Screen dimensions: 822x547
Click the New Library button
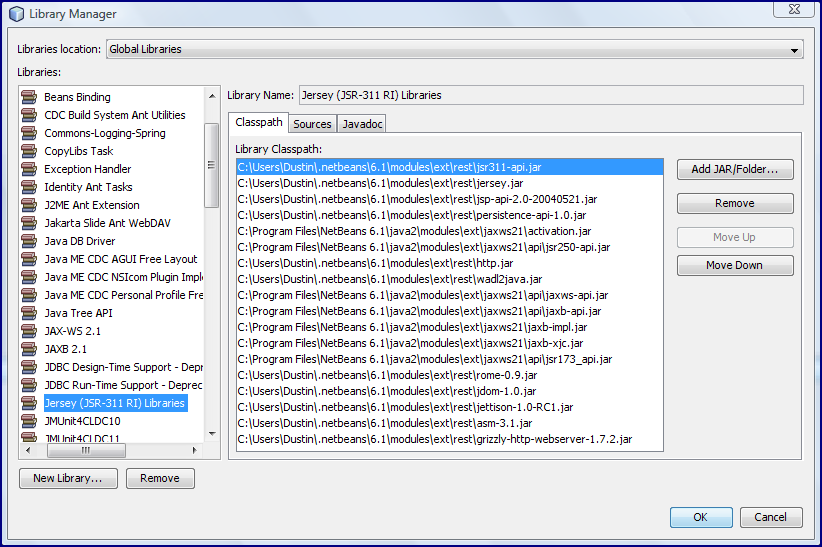[x=68, y=478]
